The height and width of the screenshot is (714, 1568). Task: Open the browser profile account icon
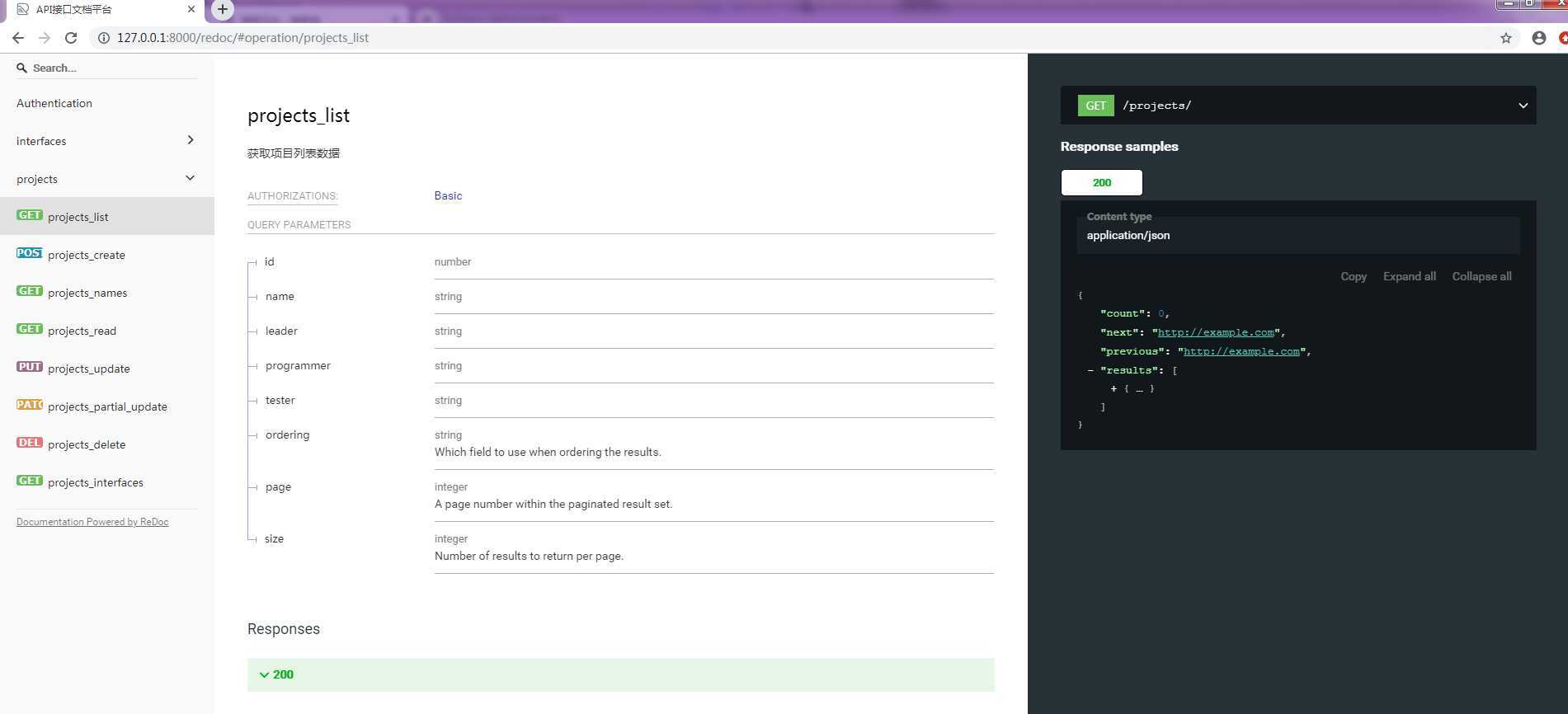(1539, 38)
